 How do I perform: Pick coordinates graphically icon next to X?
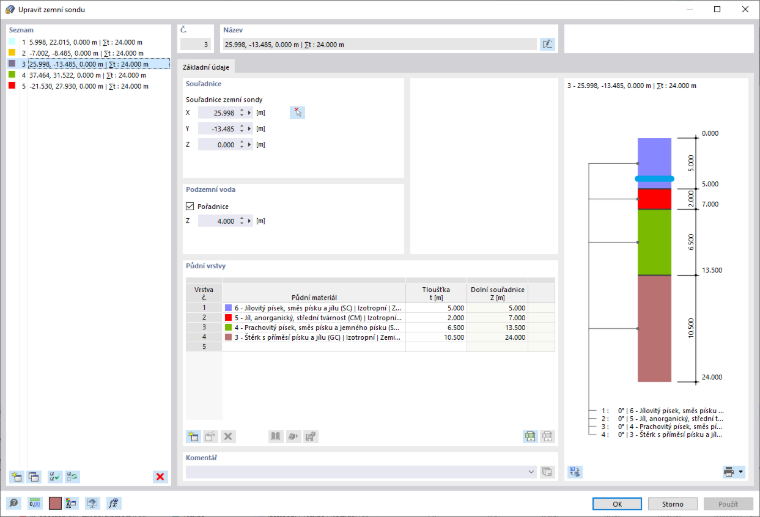click(298, 112)
